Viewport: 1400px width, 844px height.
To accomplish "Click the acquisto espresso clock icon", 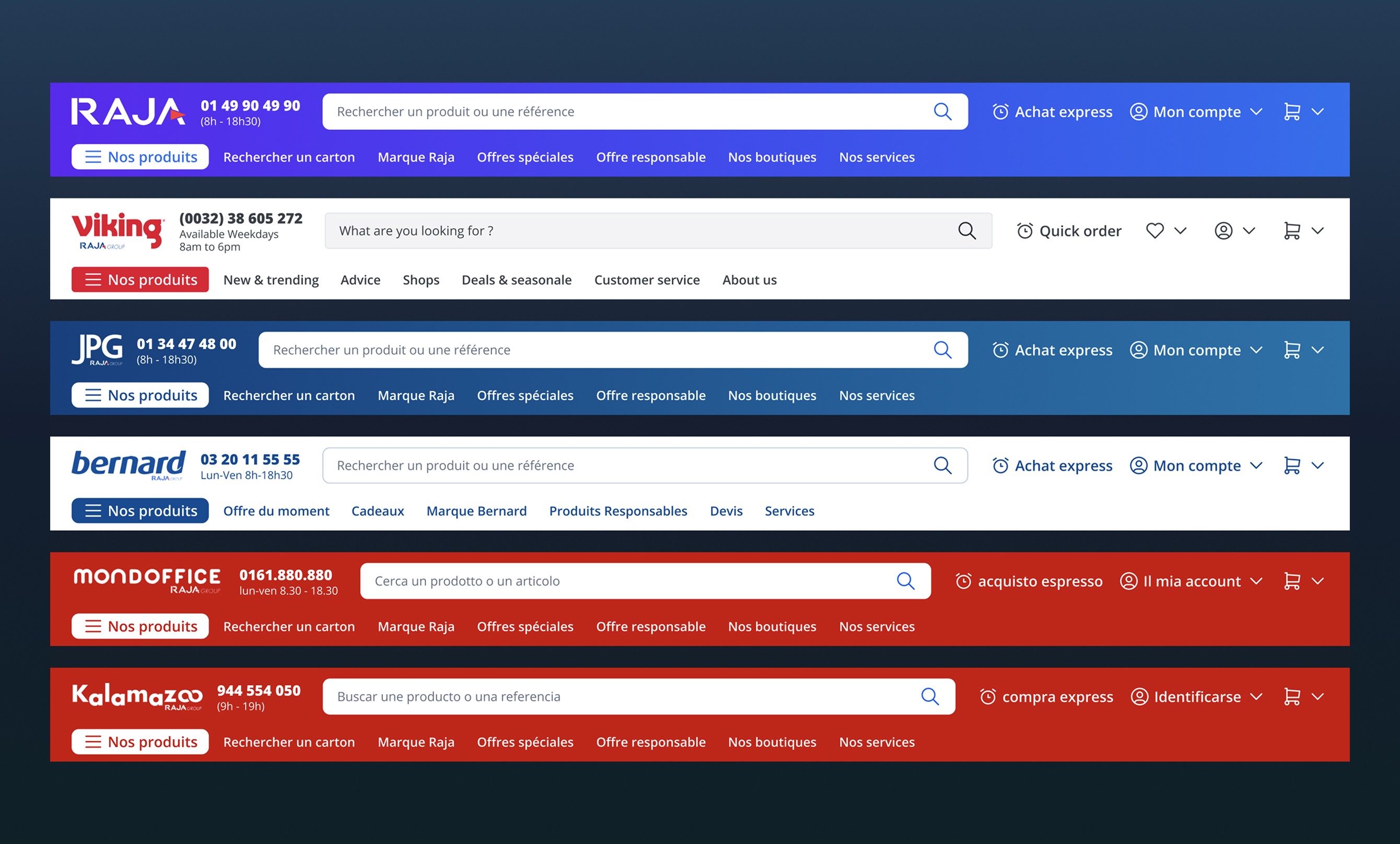I will [963, 581].
